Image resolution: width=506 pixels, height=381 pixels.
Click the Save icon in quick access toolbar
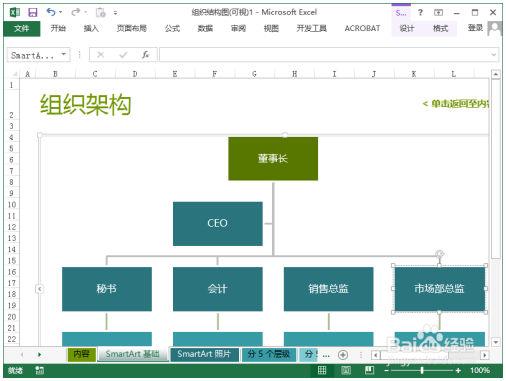(33, 13)
